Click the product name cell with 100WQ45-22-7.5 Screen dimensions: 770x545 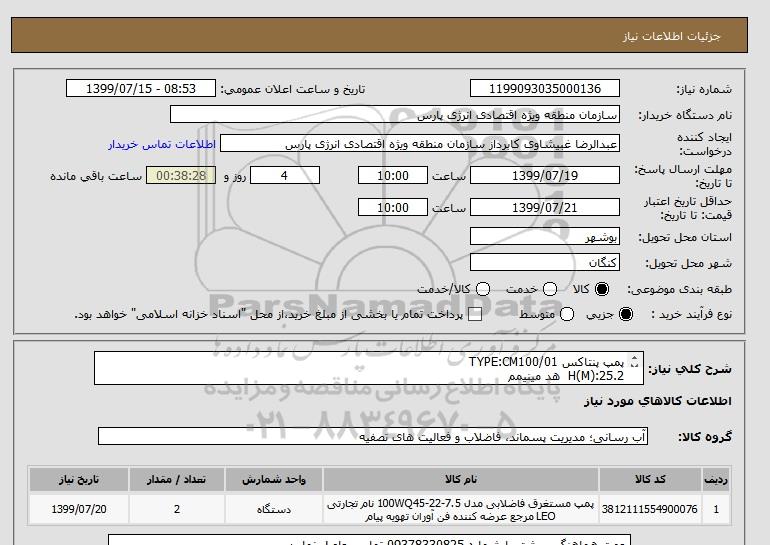461,510
